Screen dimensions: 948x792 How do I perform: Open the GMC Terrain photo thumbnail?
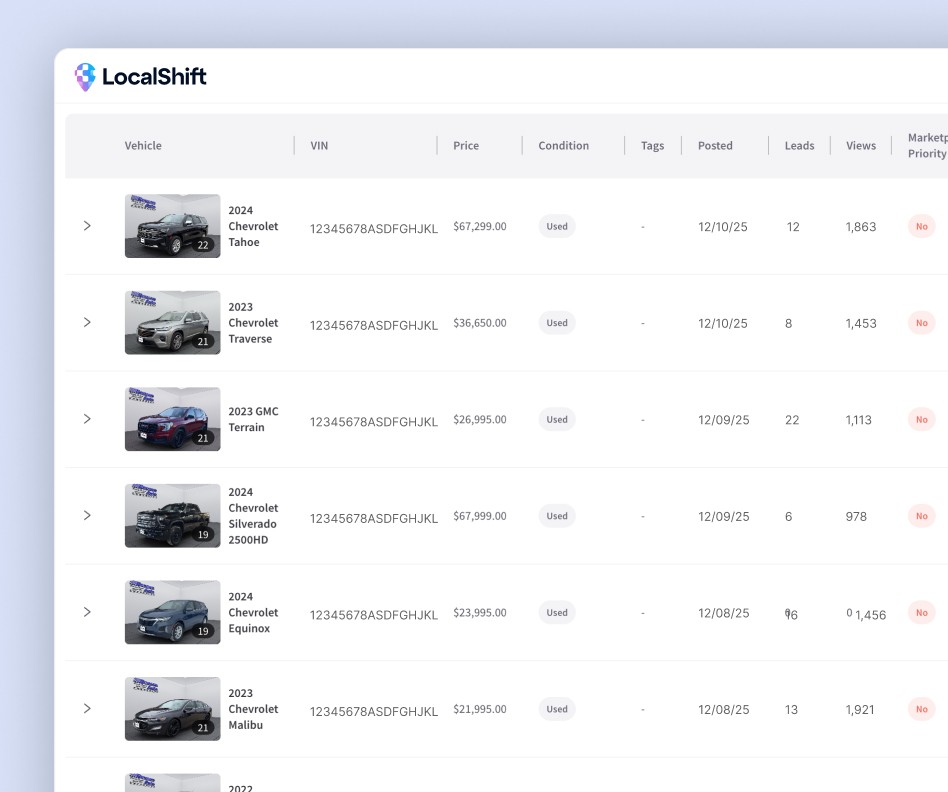(x=172, y=419)
